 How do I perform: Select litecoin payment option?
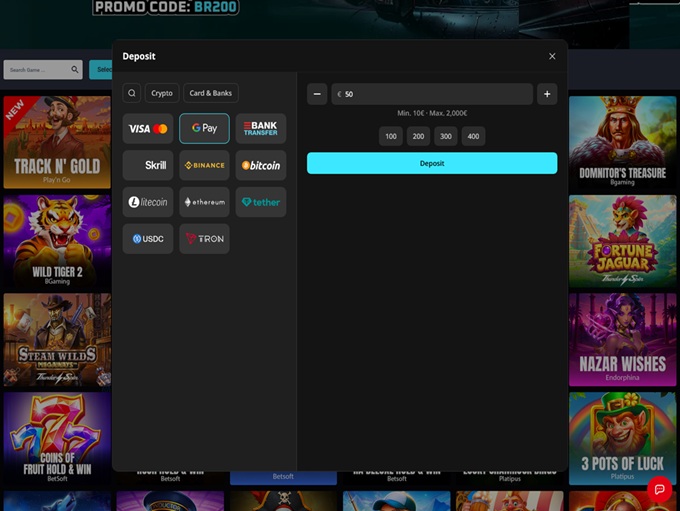148,202
